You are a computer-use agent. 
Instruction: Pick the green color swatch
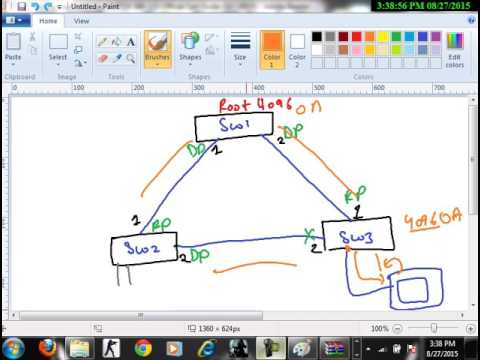click(396, 36)
